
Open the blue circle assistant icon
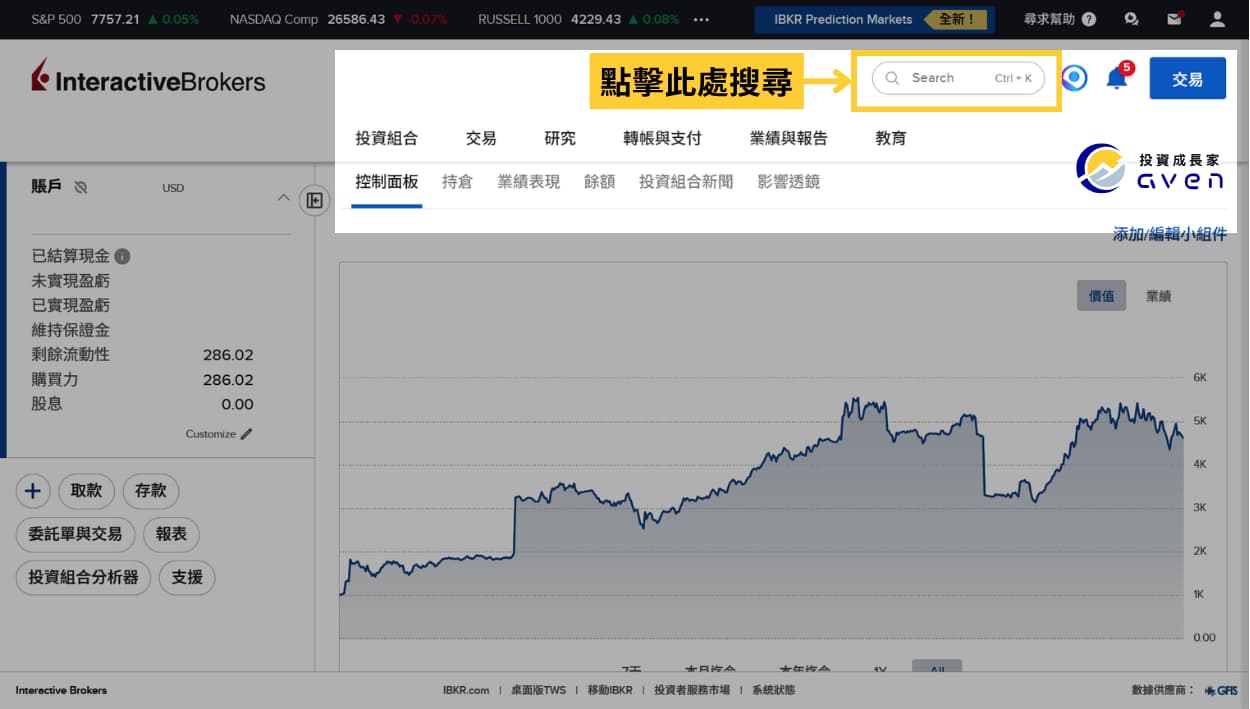click(x=1074, y=78)
